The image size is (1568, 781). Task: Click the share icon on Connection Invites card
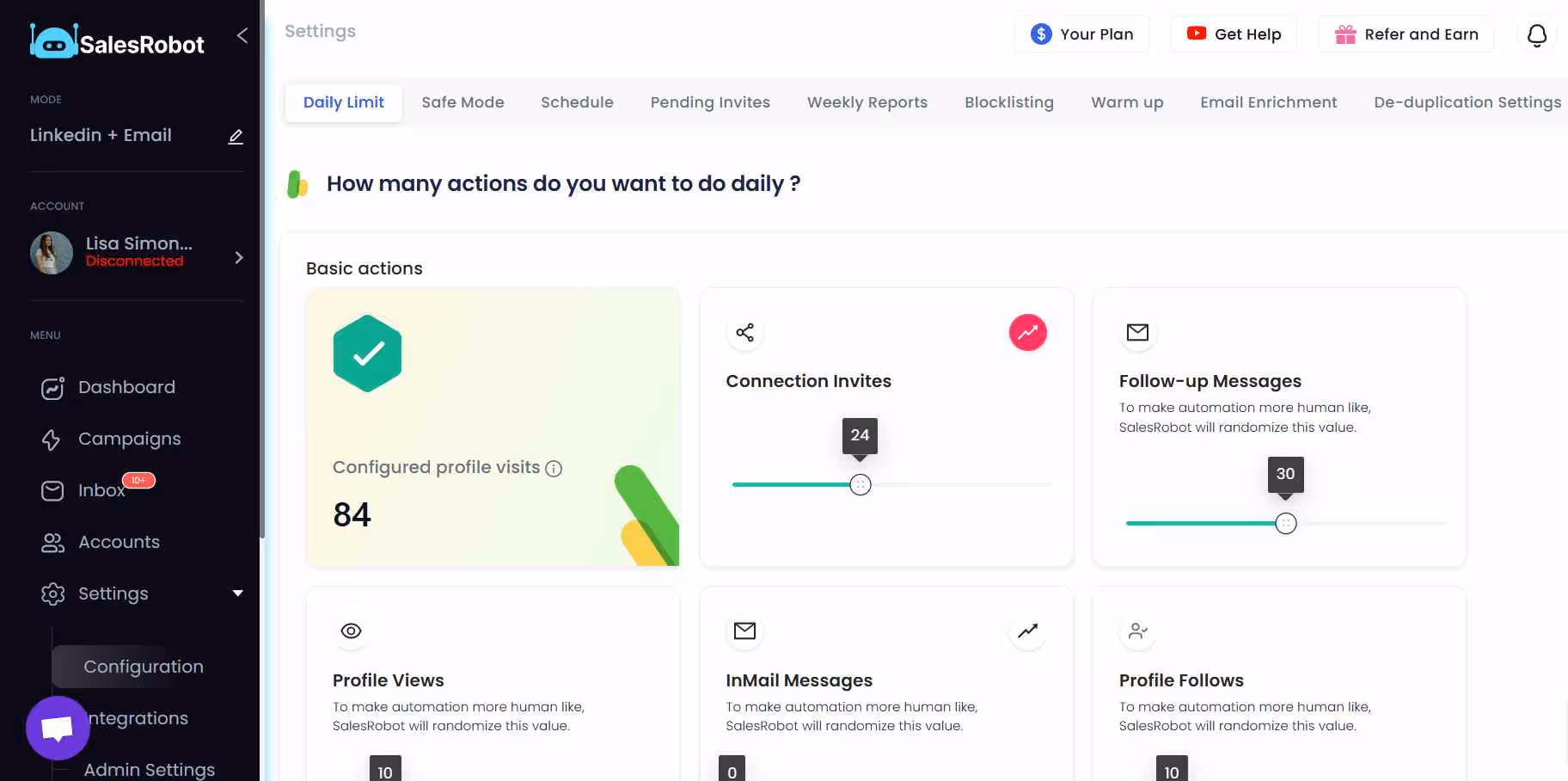click(x=744, y=332)
